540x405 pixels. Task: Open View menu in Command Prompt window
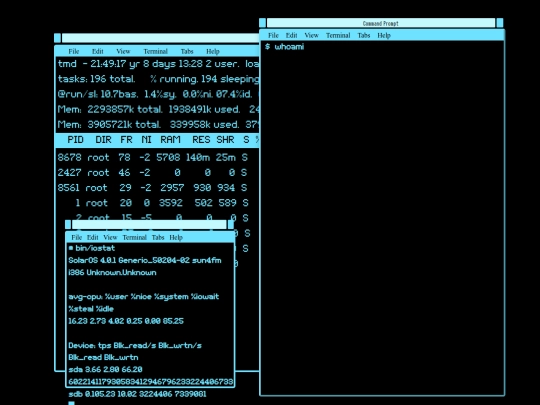click(x=311, y=35)
